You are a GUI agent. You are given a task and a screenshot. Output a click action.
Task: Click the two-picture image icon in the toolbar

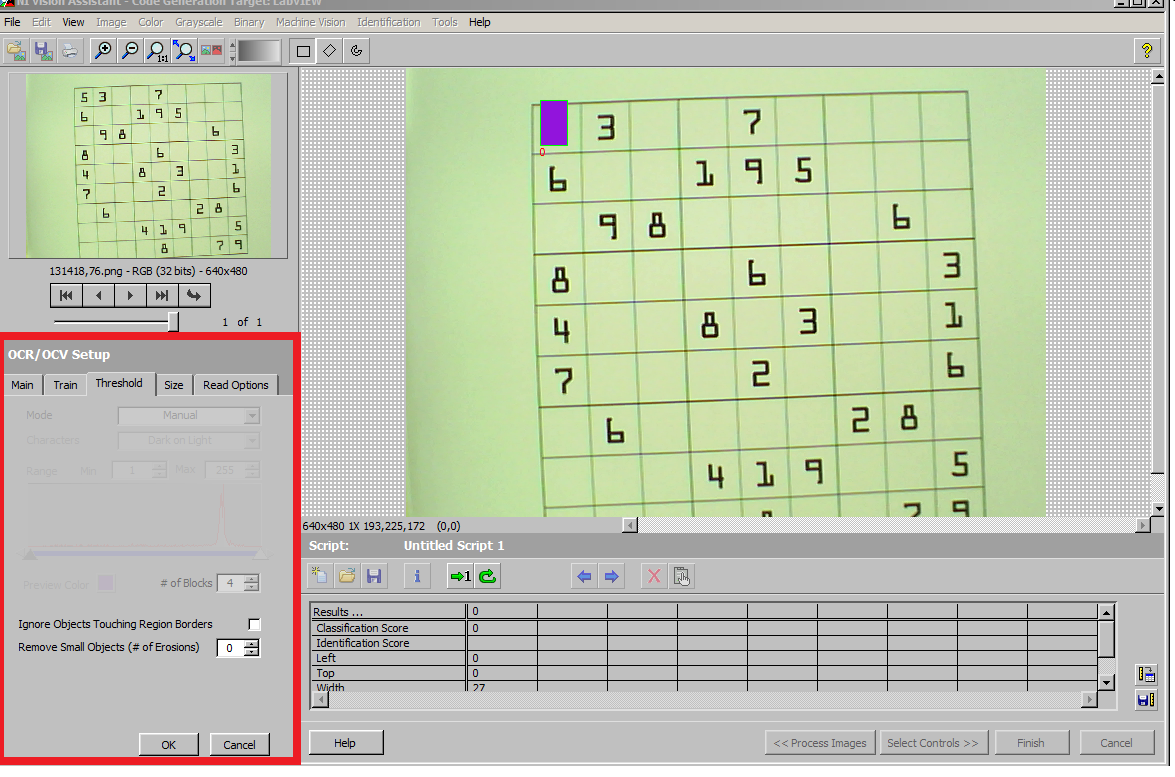211,51
